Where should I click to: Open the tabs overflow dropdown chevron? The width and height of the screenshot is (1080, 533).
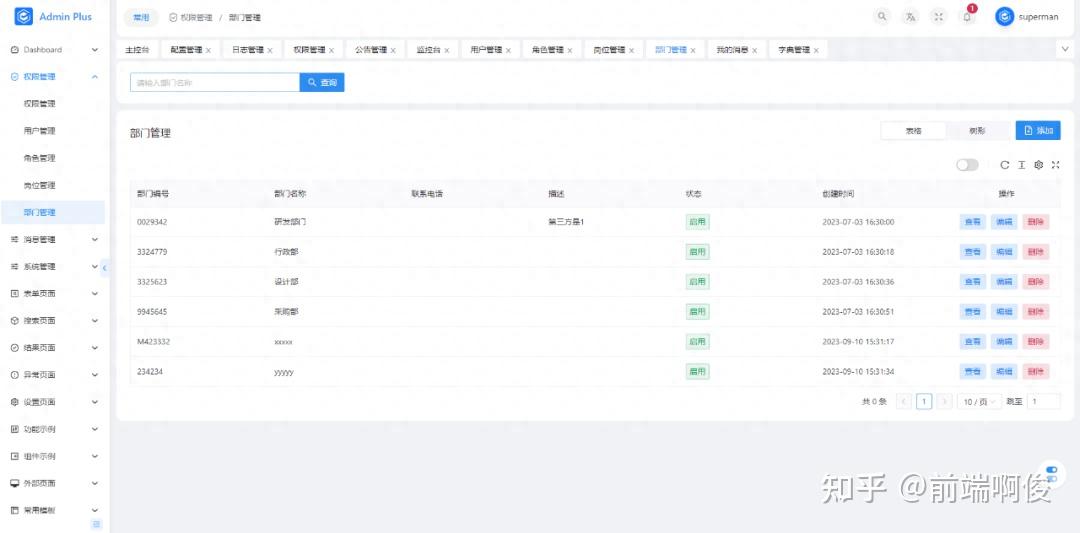[1065, 49]
